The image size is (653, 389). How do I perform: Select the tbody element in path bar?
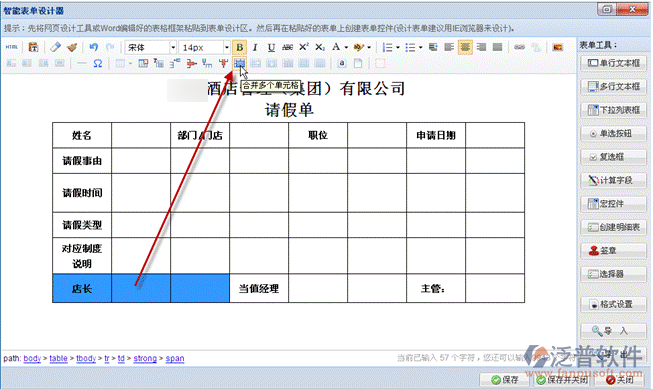coord(86,358)
